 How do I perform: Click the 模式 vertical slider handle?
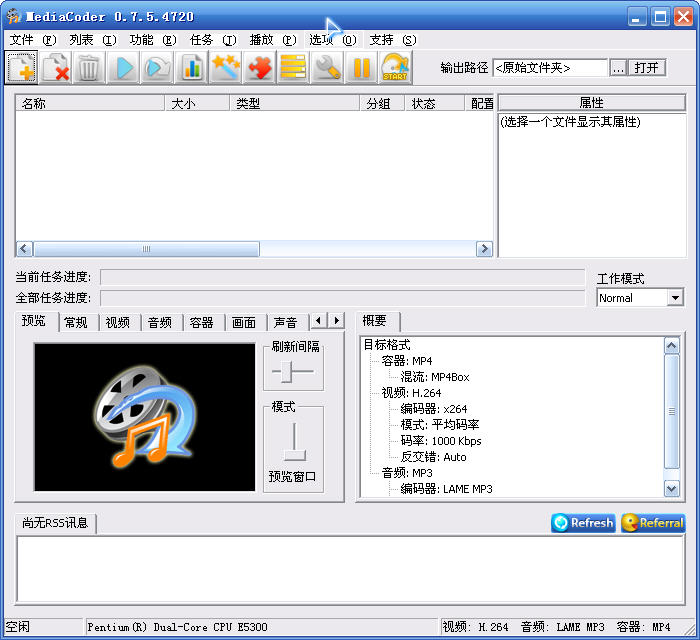295,455
